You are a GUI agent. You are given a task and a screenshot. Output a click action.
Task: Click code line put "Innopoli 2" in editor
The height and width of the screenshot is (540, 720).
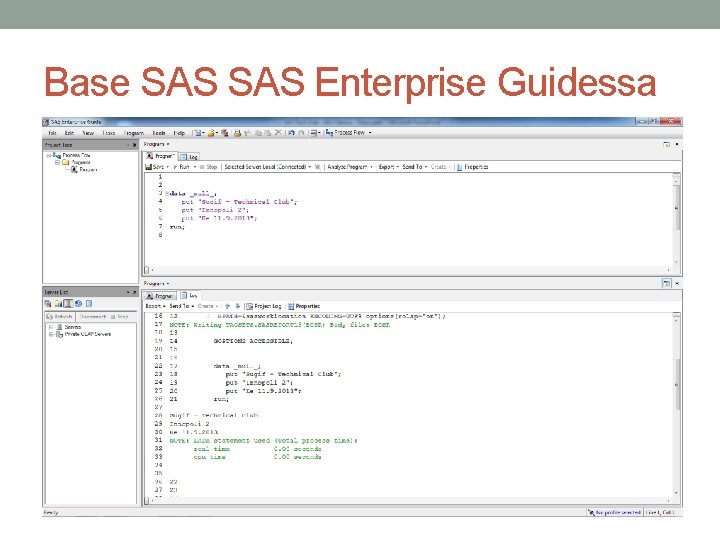[x=215, y=210]
